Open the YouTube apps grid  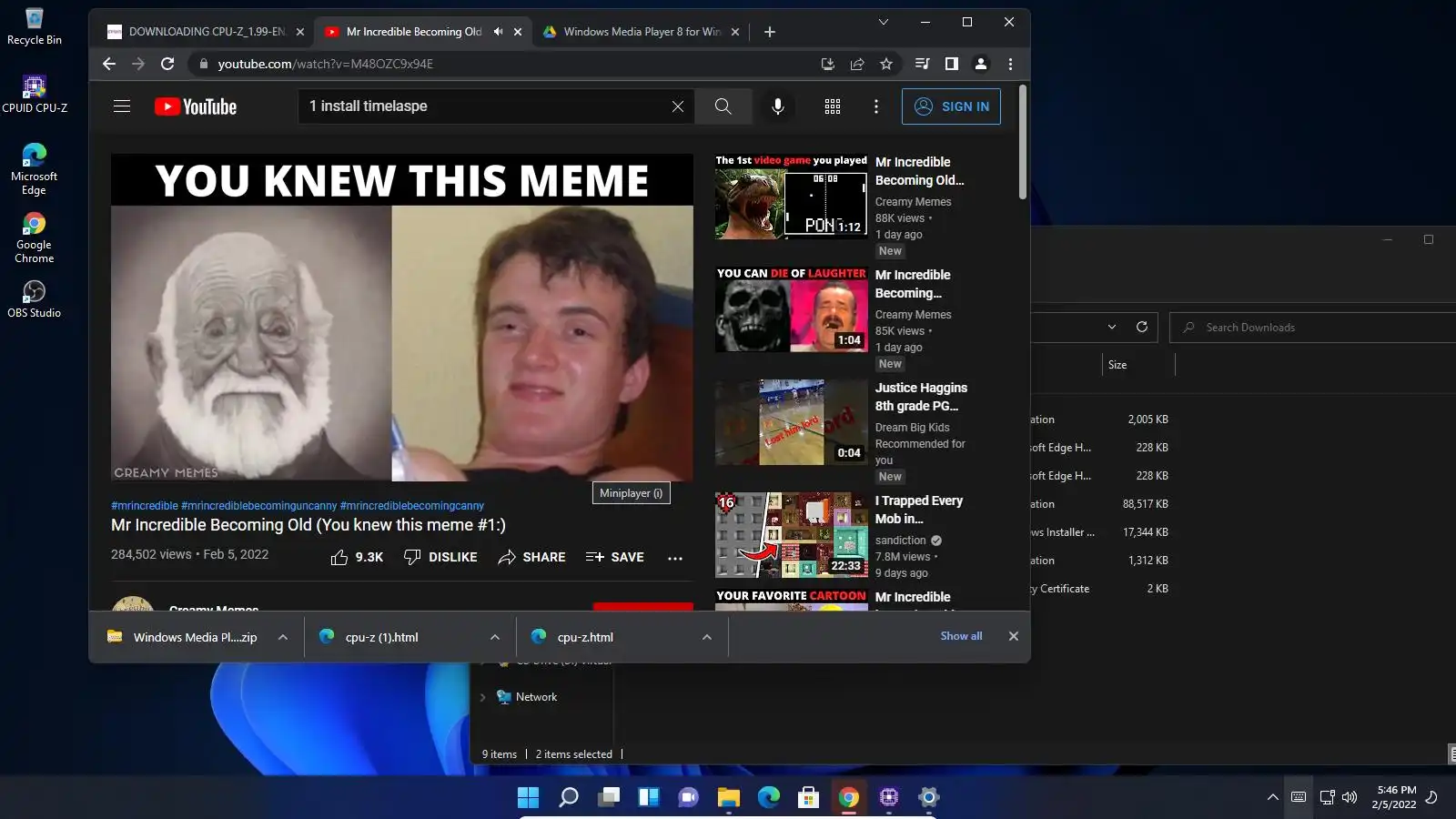(x=833, y=106)
